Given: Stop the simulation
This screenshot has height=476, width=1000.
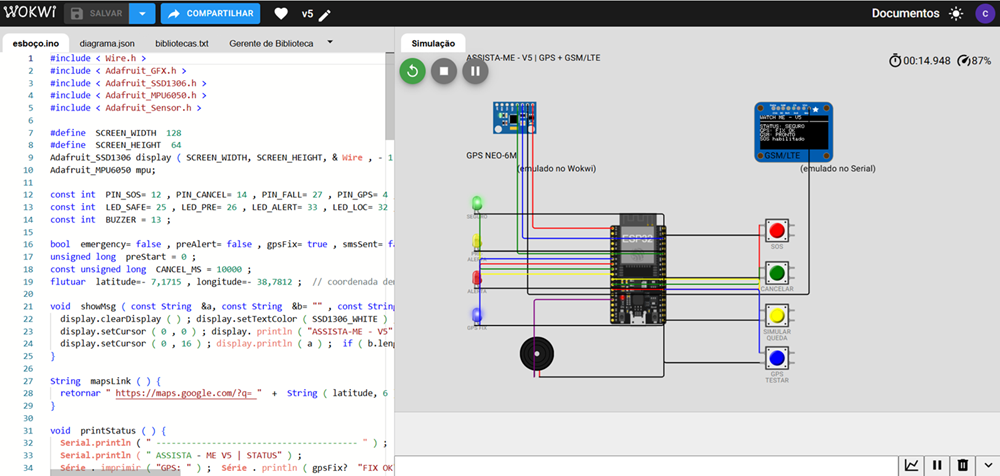Looking at the screenshot, I should coord(444,70).
